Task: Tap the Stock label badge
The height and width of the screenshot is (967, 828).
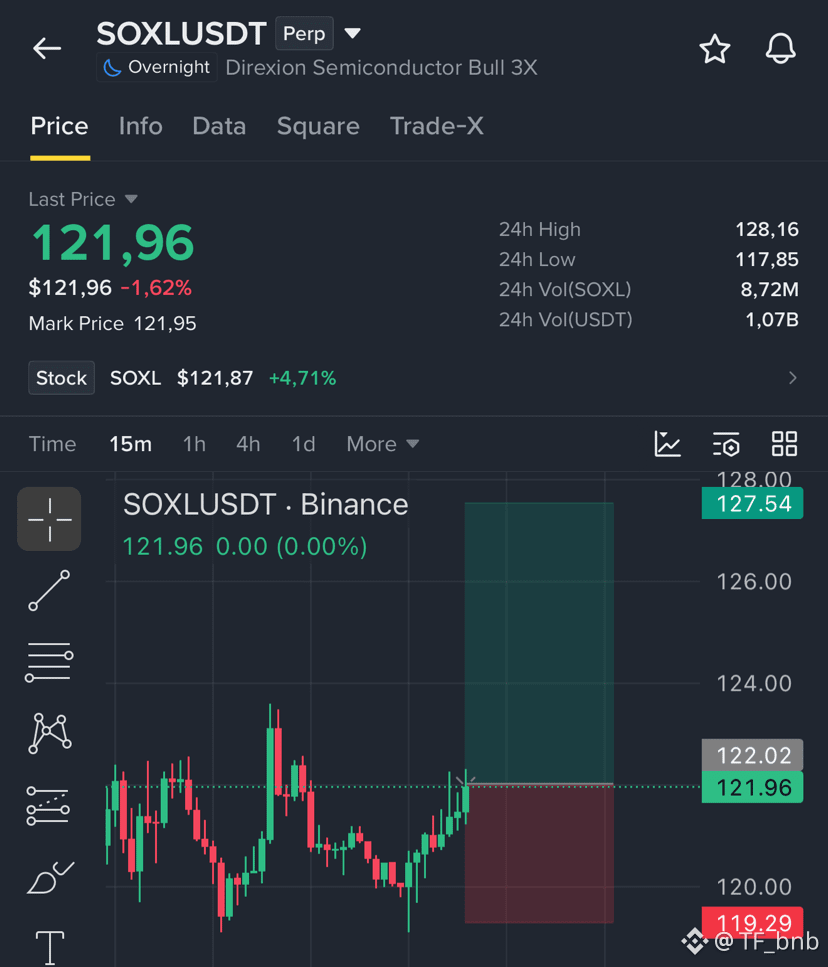Action: (61, 377)
